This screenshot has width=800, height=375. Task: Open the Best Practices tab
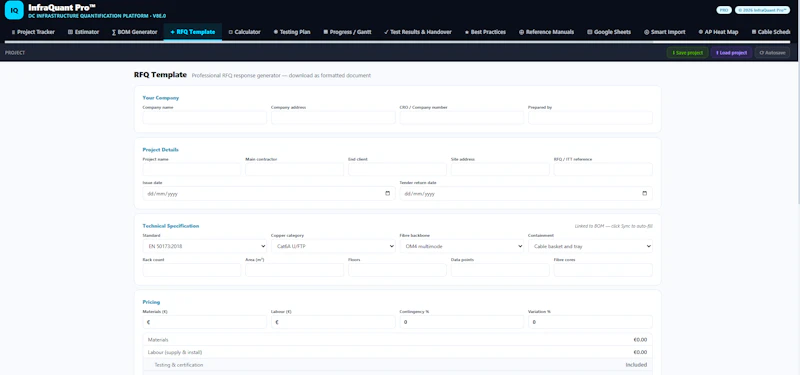(485, 32)
